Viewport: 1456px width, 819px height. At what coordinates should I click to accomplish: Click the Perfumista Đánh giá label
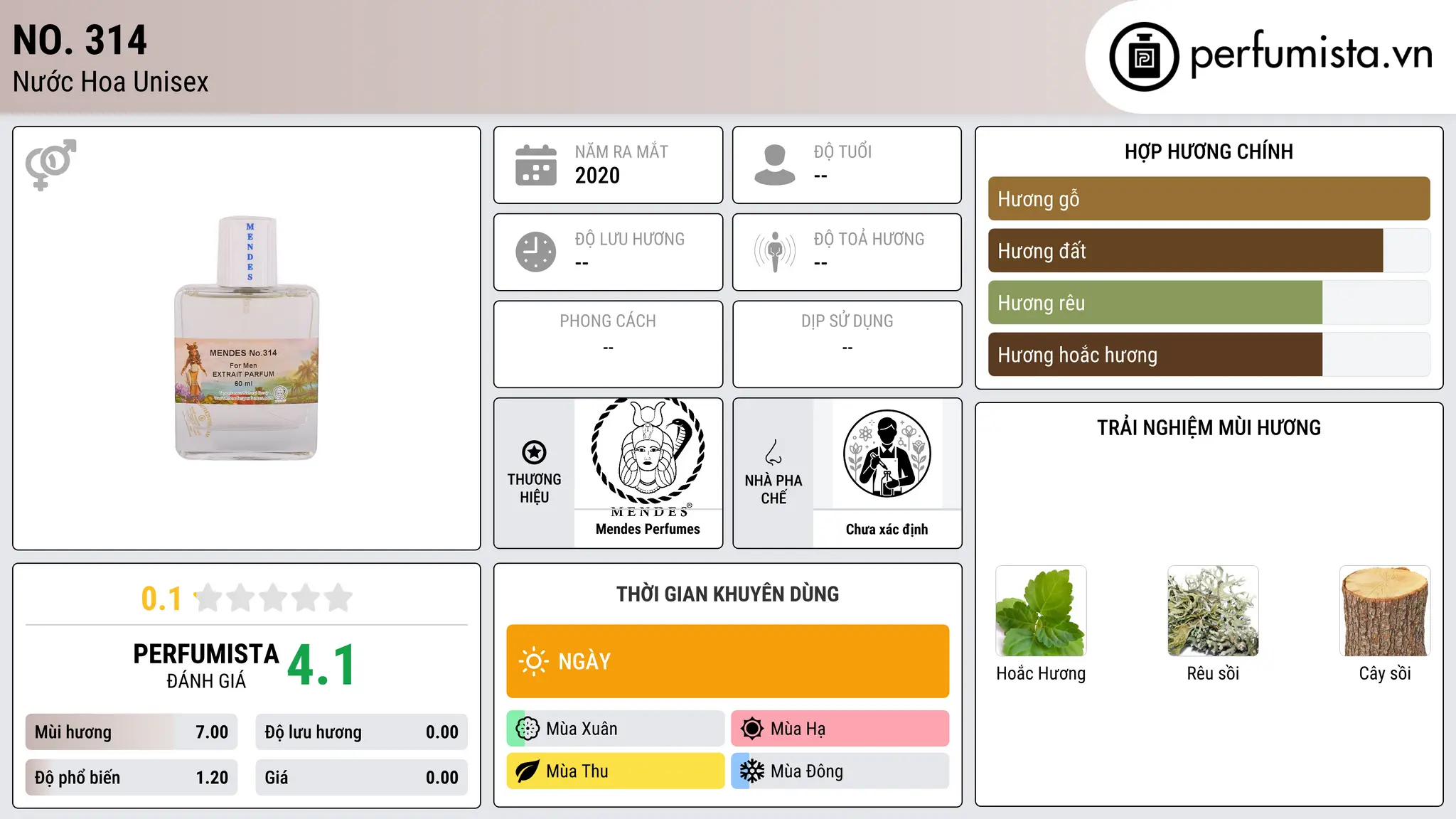point(206,665)
